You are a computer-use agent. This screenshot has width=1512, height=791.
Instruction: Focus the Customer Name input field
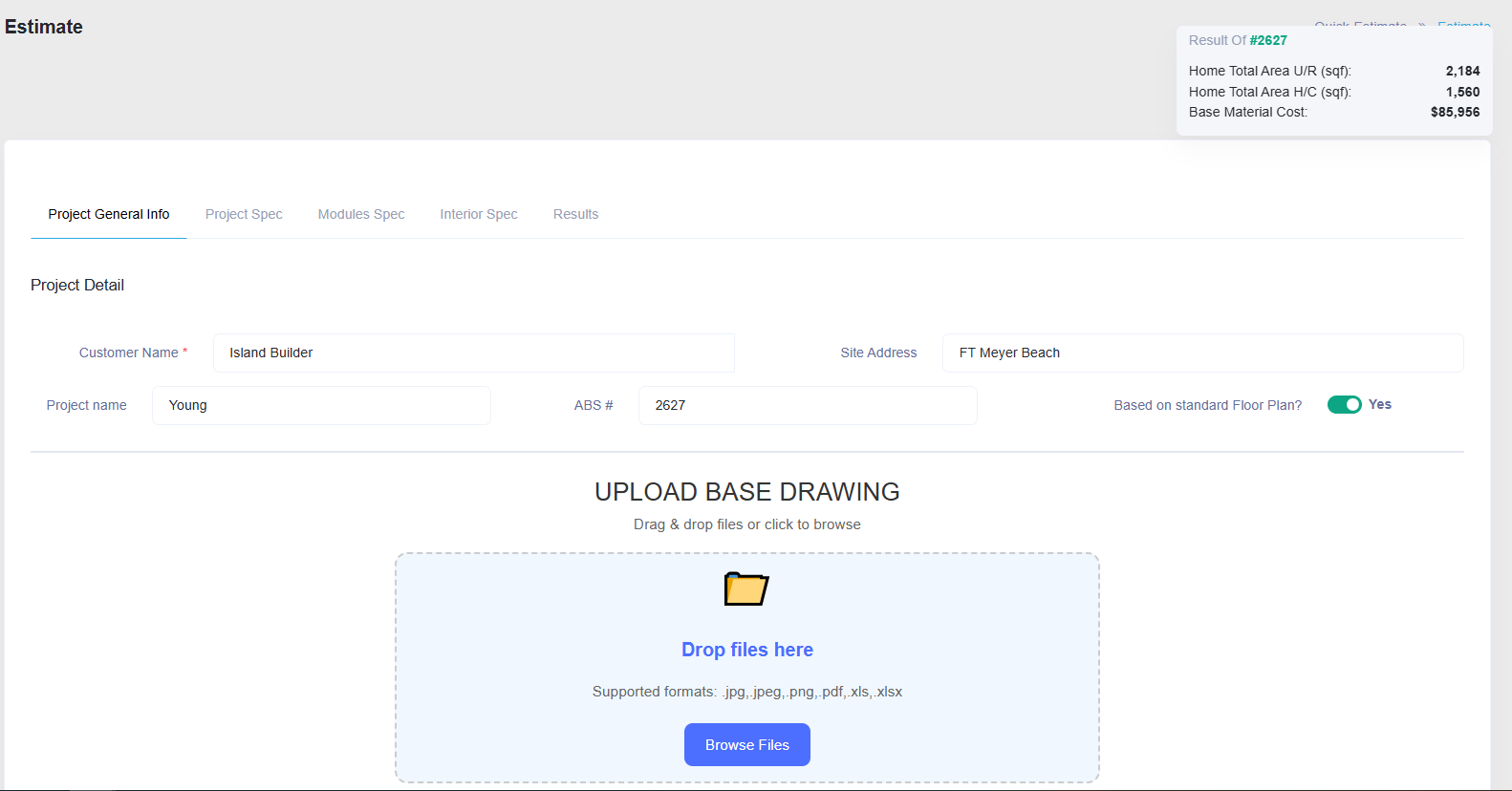(x=474, y=353)
